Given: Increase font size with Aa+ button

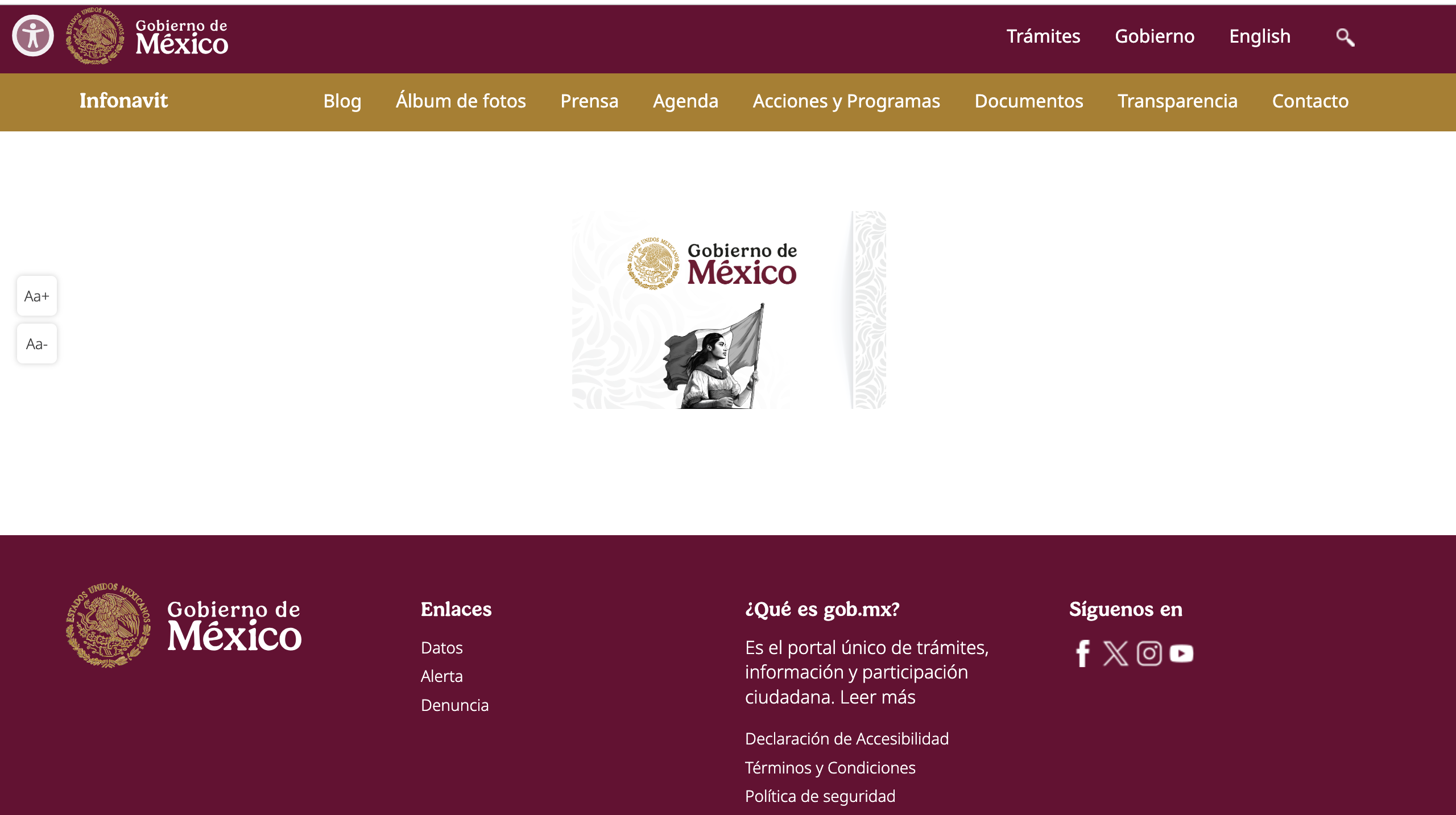Looking at the screenshot, I should click(x=37, y=296).
